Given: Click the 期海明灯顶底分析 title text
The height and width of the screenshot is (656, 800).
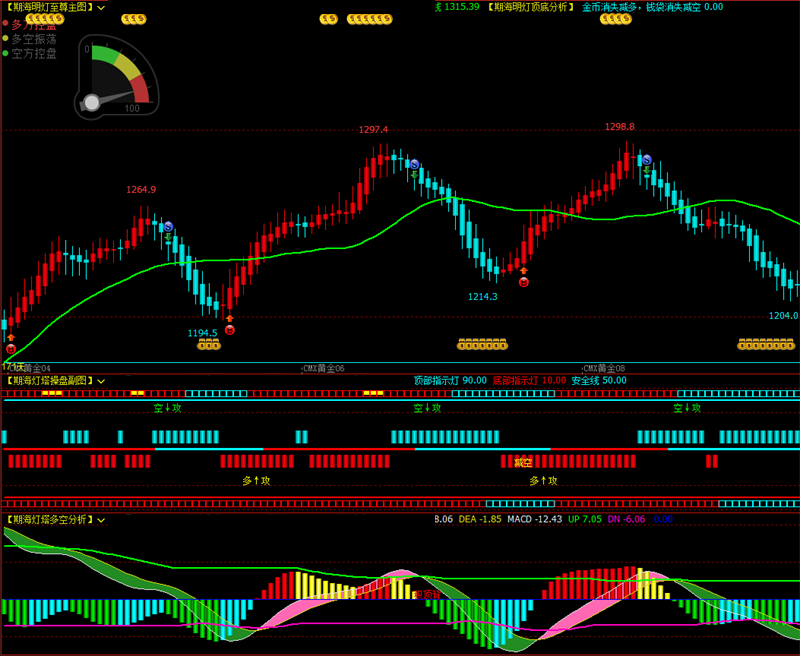Looking at the screenshot, I should point(531,7).
